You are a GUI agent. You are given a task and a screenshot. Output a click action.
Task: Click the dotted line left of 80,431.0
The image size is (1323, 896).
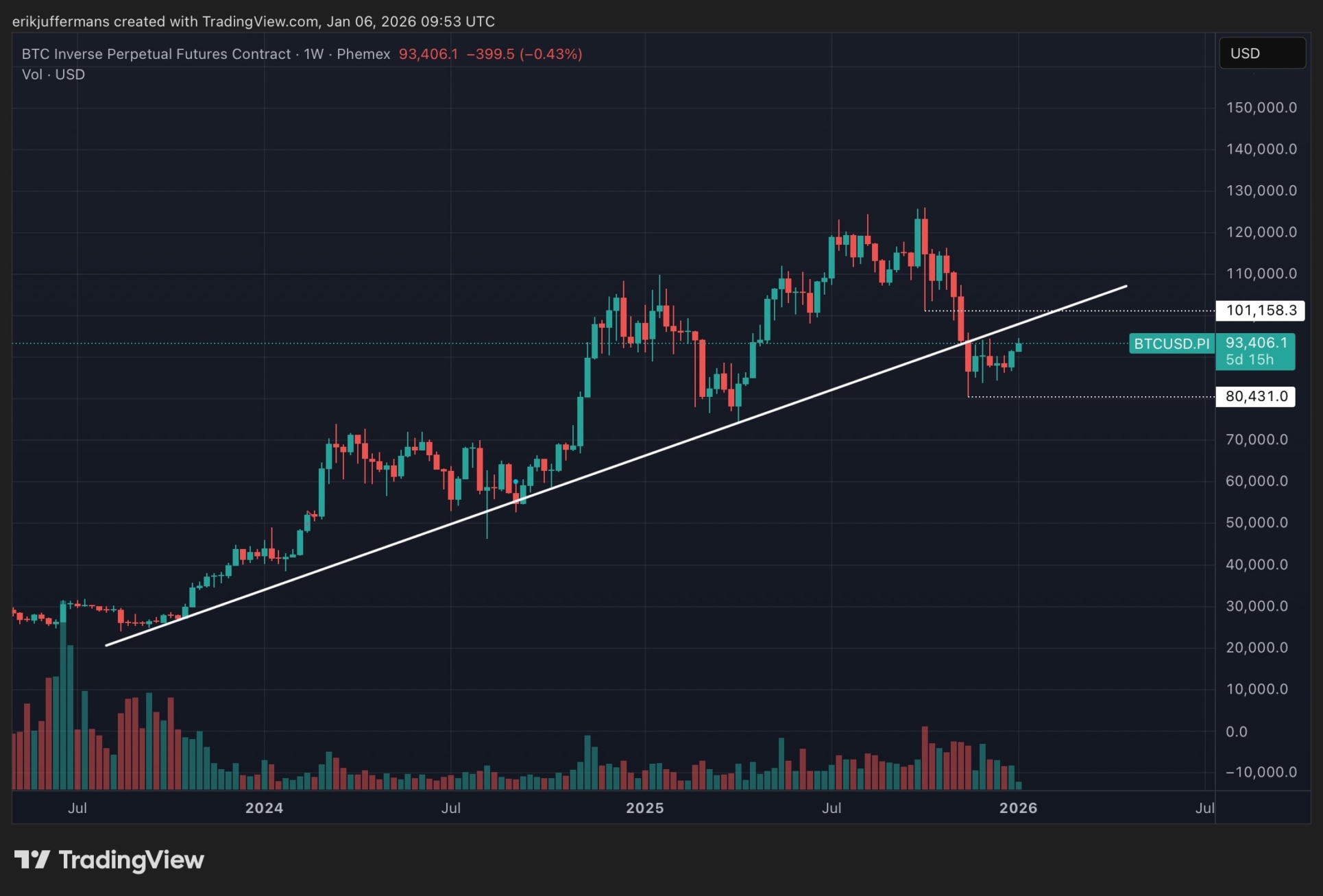pyautogui.click(x=1090, y=396)
